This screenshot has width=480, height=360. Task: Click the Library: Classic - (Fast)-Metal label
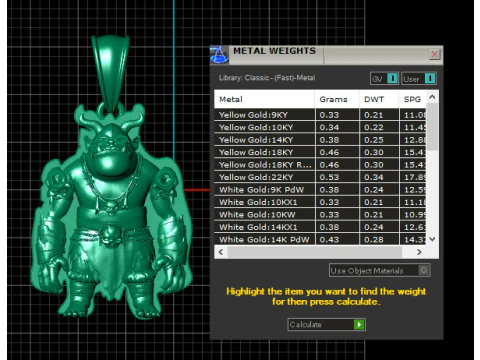click(x=267, y=78)
